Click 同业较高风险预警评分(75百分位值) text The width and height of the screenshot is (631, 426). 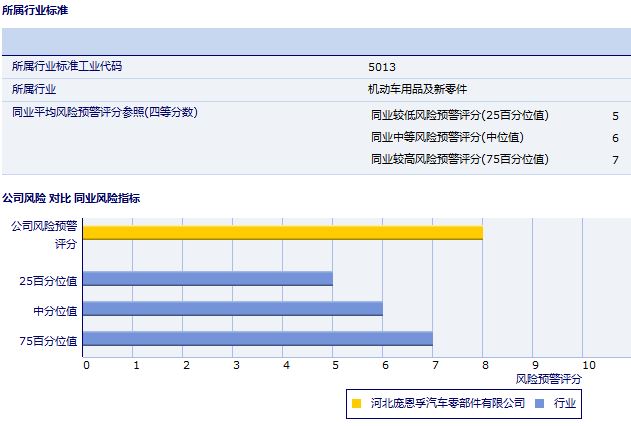coord(460,159)
